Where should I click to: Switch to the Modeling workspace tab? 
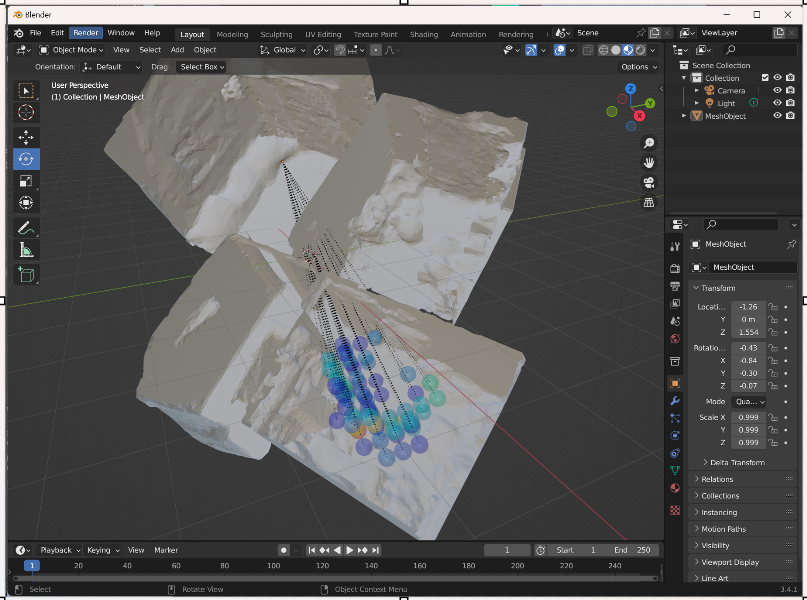[x=232, y=34]
